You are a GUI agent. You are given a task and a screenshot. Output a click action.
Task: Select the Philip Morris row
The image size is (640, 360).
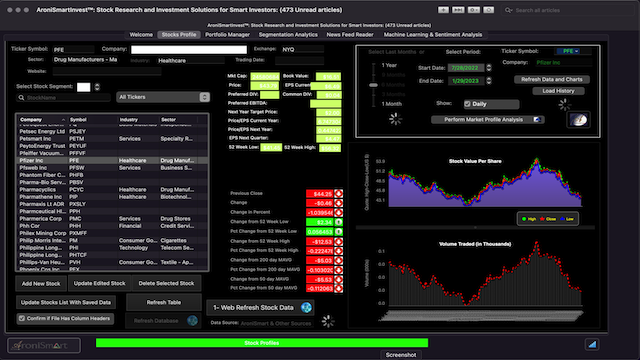tap(112, 240)
